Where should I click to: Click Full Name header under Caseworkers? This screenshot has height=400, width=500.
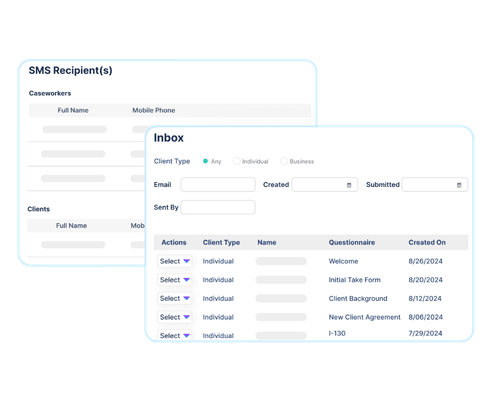pyautogui.click(x=73, y=110)
